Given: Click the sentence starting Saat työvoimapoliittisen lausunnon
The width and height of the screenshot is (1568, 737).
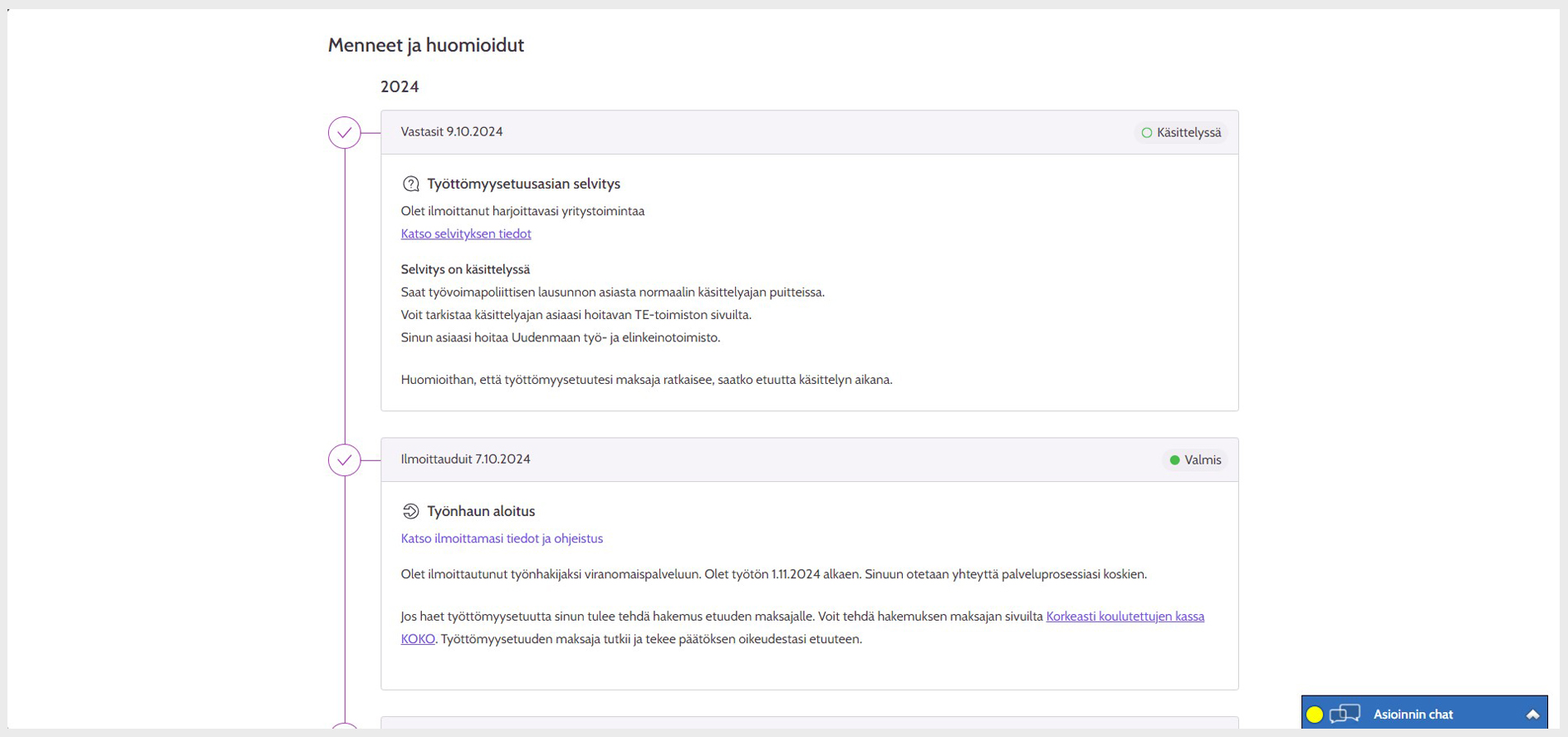Looking at the screenshot, I should coord(612,292).
